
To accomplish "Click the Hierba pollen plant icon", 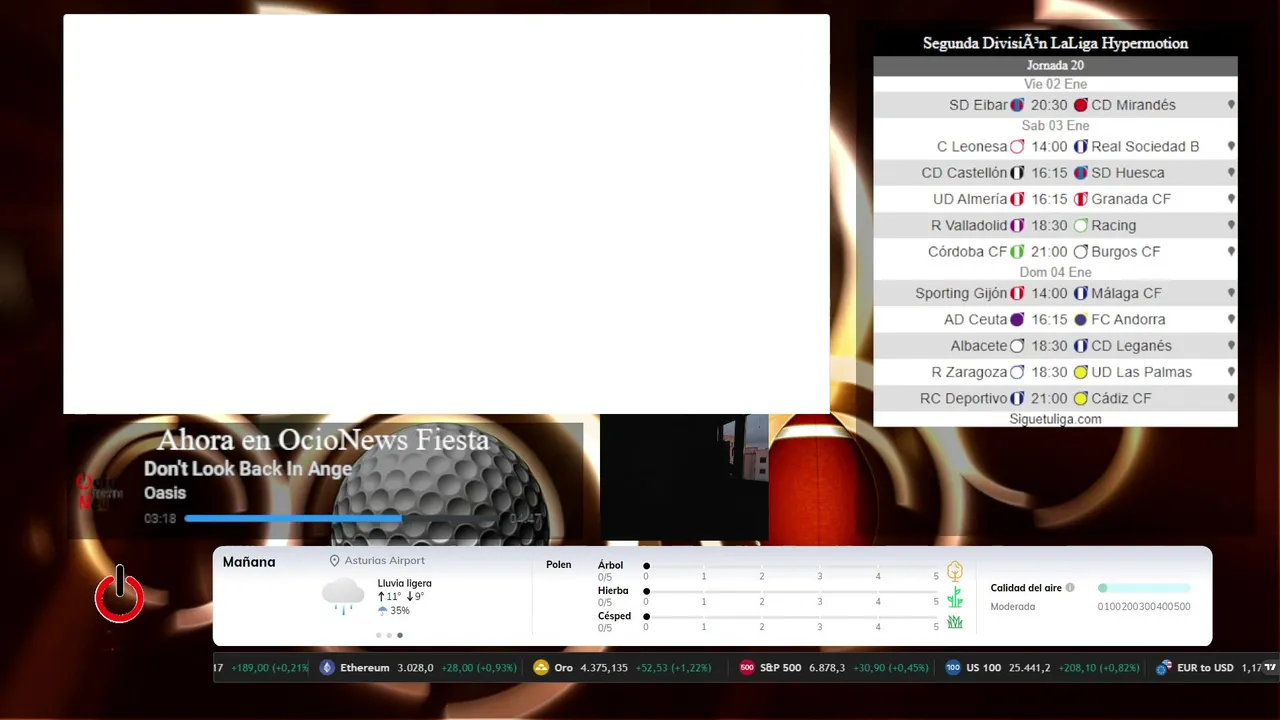I will [x=955, y=597].
